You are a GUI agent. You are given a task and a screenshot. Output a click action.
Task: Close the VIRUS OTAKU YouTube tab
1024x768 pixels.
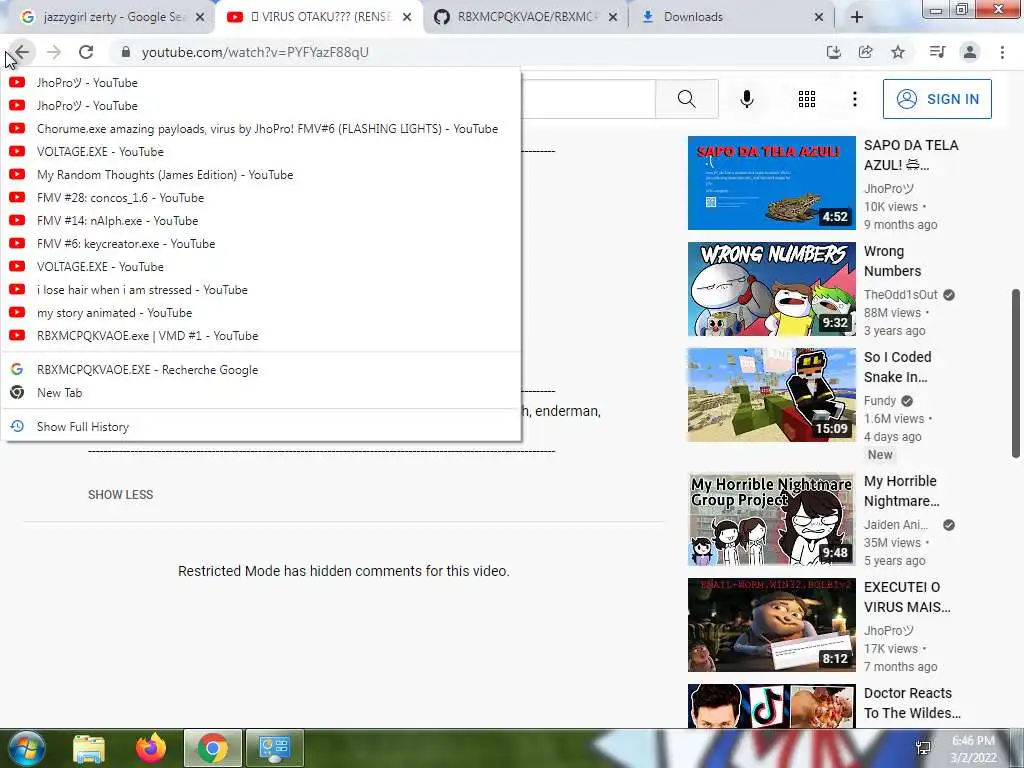pyautogui.click(x=407, y=18)
